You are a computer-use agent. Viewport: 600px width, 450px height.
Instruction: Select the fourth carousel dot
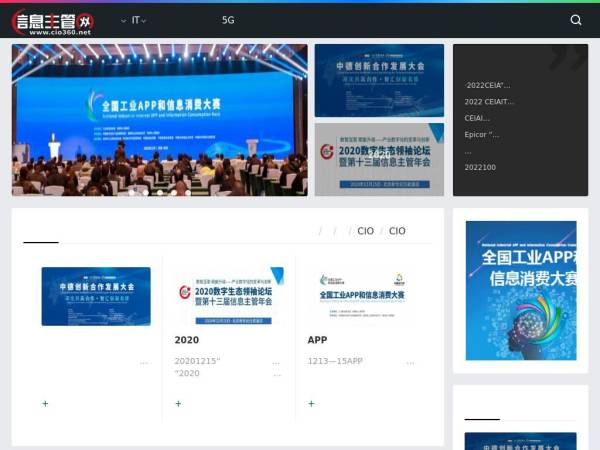coord(174,193)
